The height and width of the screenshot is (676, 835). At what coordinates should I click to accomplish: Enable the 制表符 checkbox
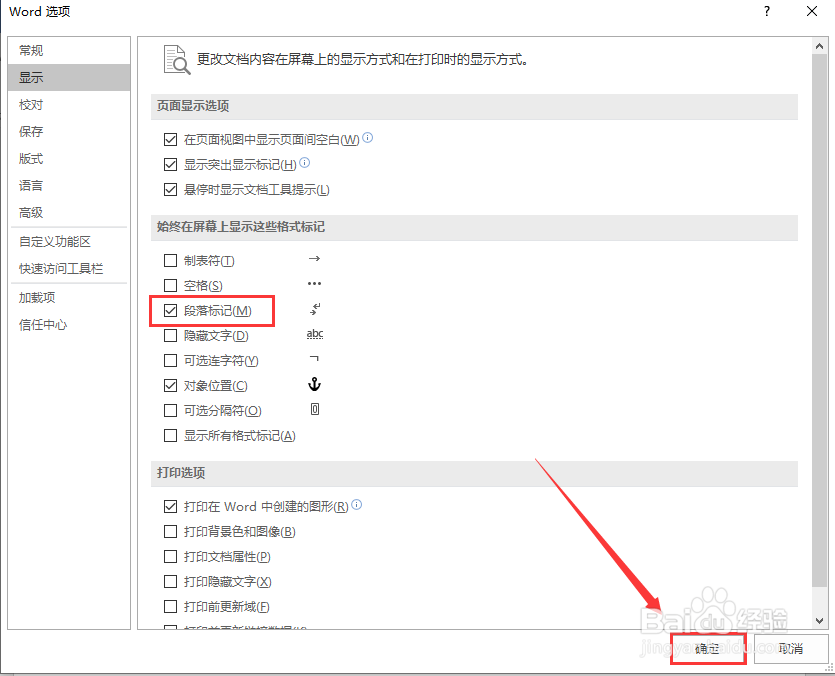coord(171,260)
